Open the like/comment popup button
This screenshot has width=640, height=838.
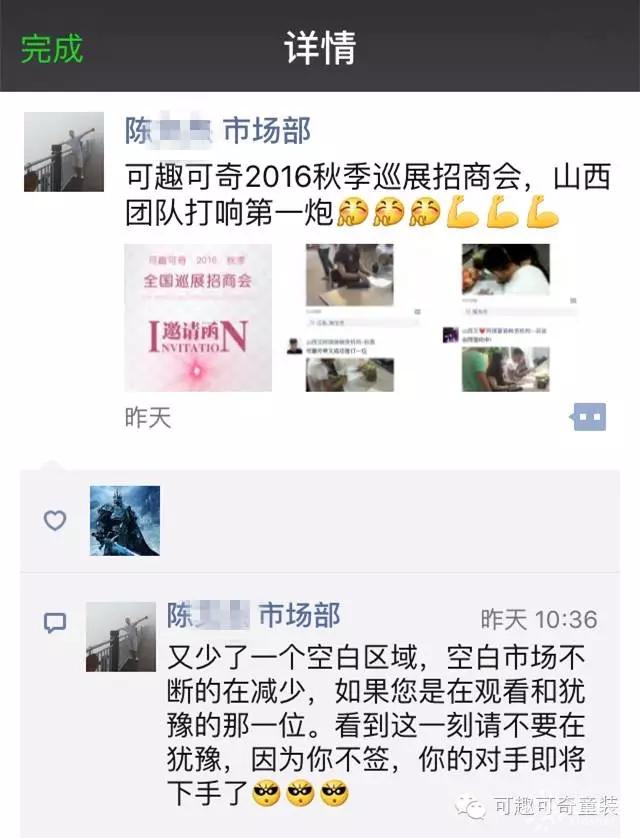pos(588,417)
